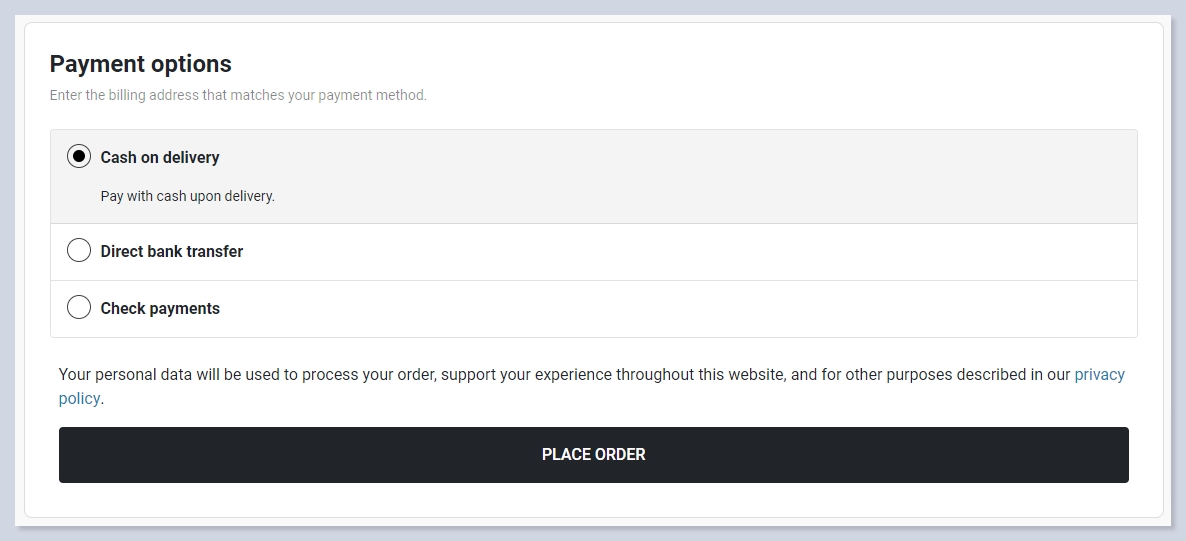This screenshot has width=1186, height=541.
Task: Click the empty circle beside Check payments
Action: (79, 308)
